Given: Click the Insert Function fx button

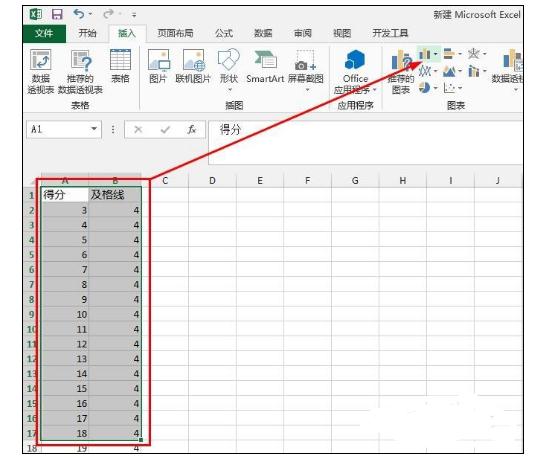Looking at the screenshot, I should (x=192, y=130).
